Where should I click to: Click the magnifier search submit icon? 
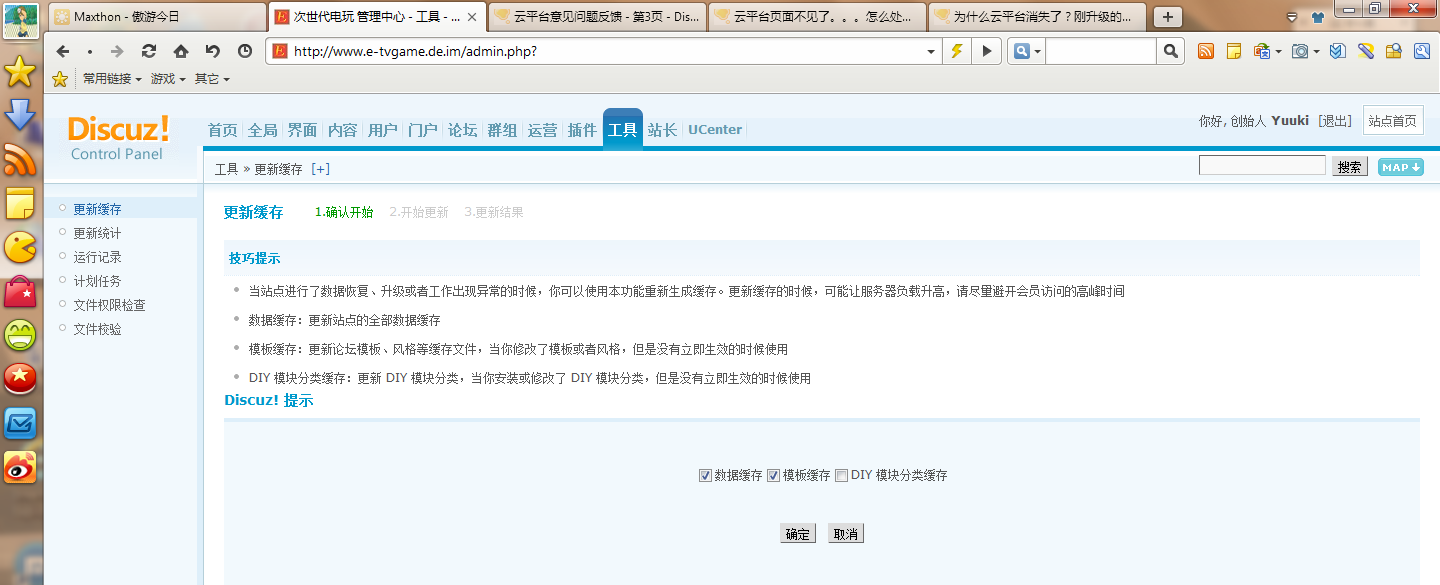coord(1171,51)
